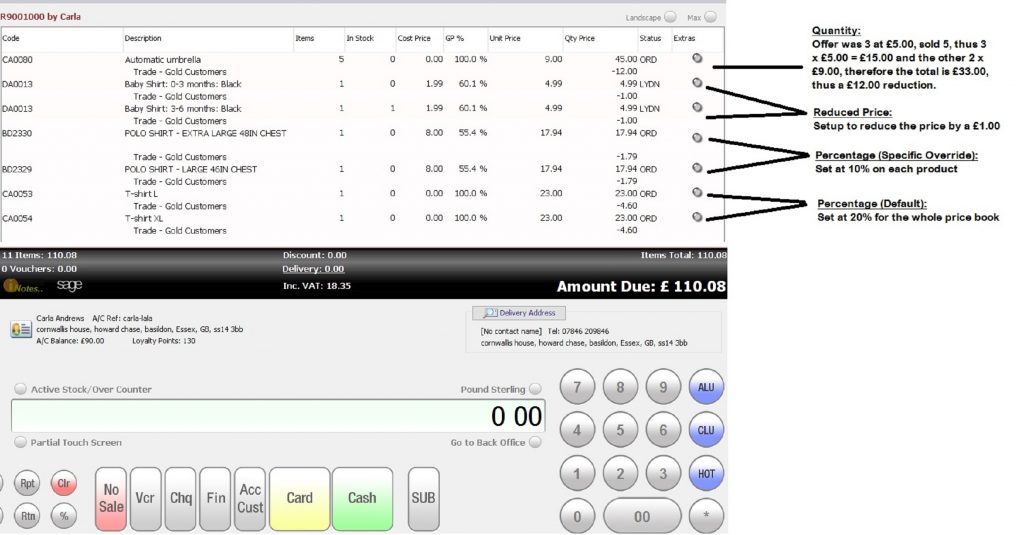Image resolution: width=1024 pixels, height=535 pixels.
Task: Select description 'T-shirt XL'
Action: (144, 218)
